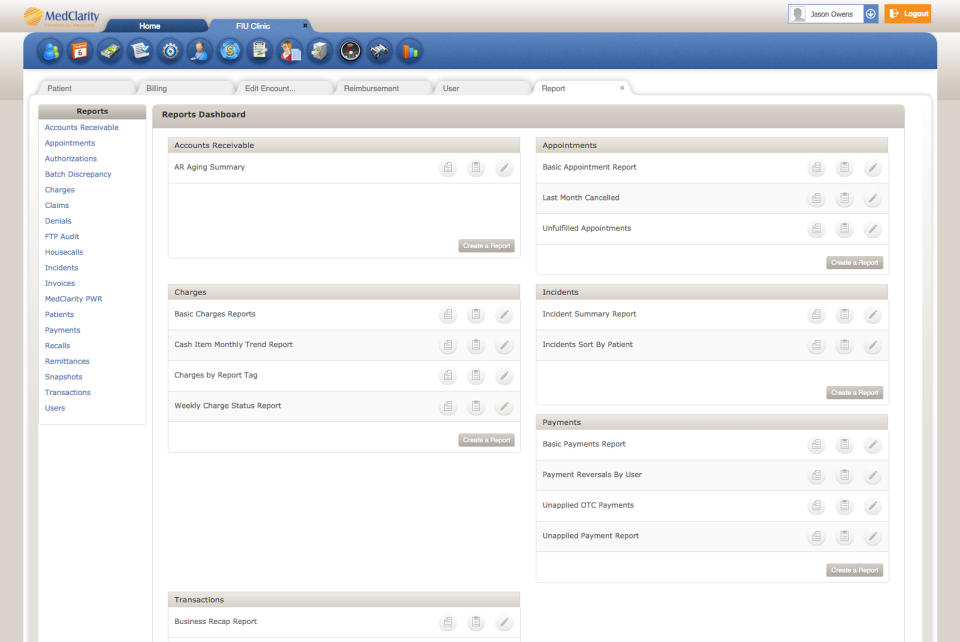Viewport: 960px width, 642px height.
Task: Open the binoculars search icon in the toolbar
Action: (x=380, y=50)
